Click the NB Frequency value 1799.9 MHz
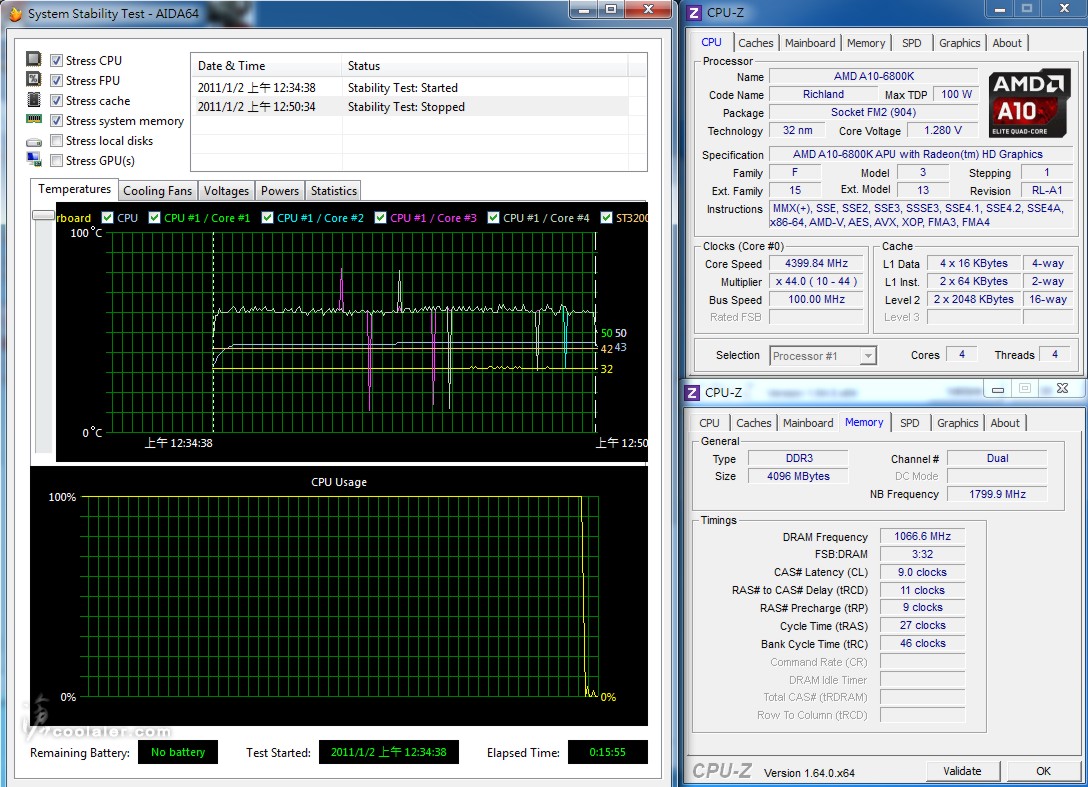This screenshot has height=787, width=1088. 997,494
